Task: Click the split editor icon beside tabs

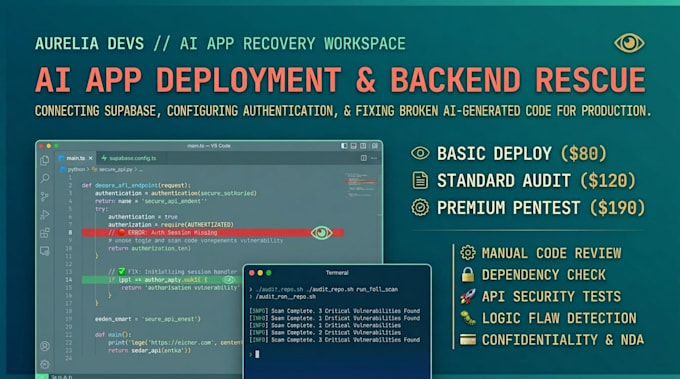Action: pos(363,158)
